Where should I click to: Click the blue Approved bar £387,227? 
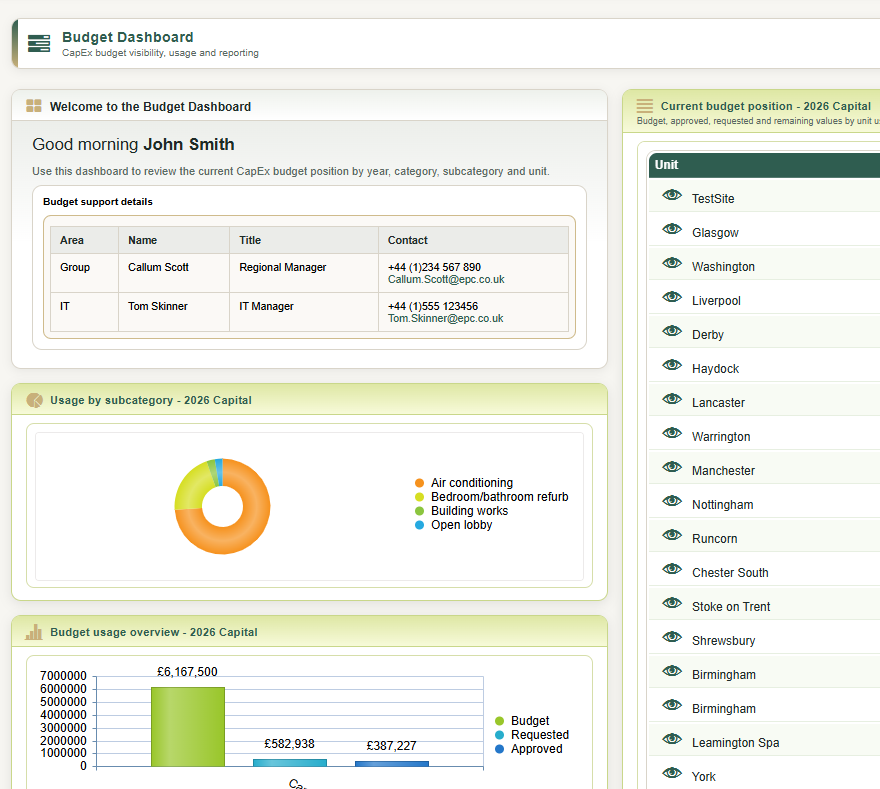coord(392,764)
